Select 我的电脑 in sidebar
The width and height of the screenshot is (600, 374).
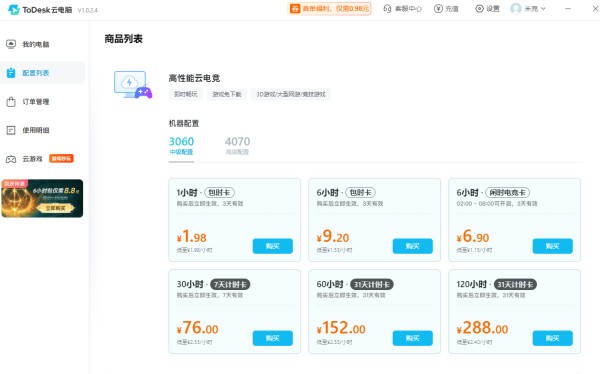tap(42, 44)
